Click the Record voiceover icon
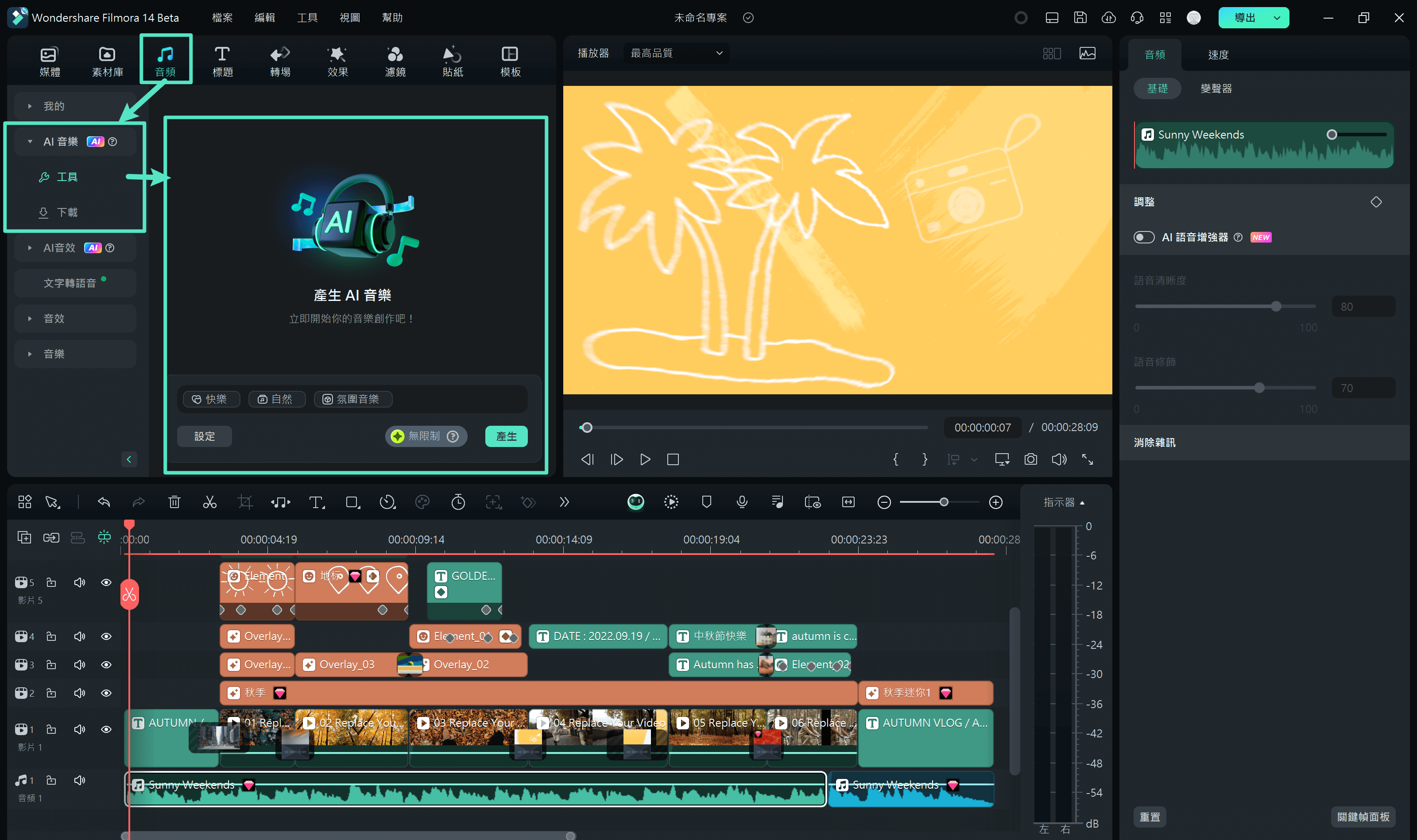Viewport: 1417px width, 840px height. coord(742,502)
